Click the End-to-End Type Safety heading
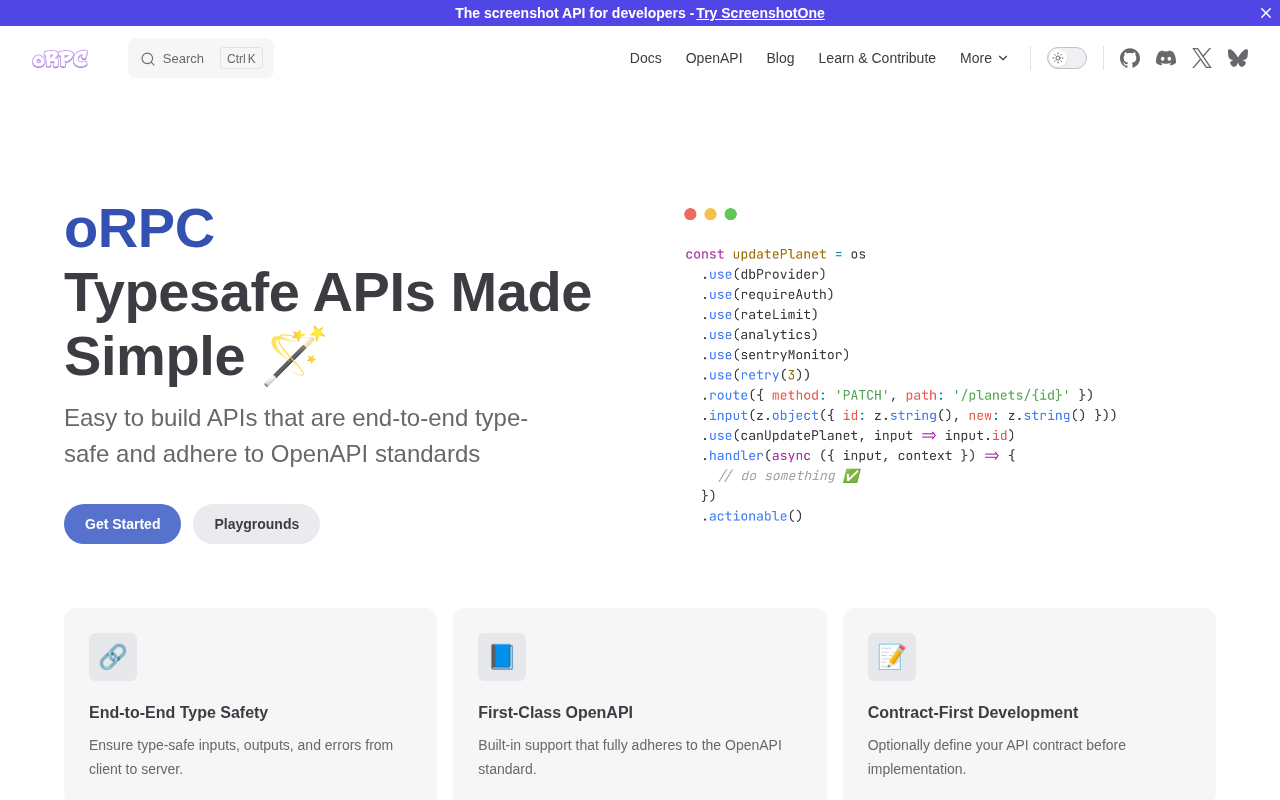 (x=179, y=713)
